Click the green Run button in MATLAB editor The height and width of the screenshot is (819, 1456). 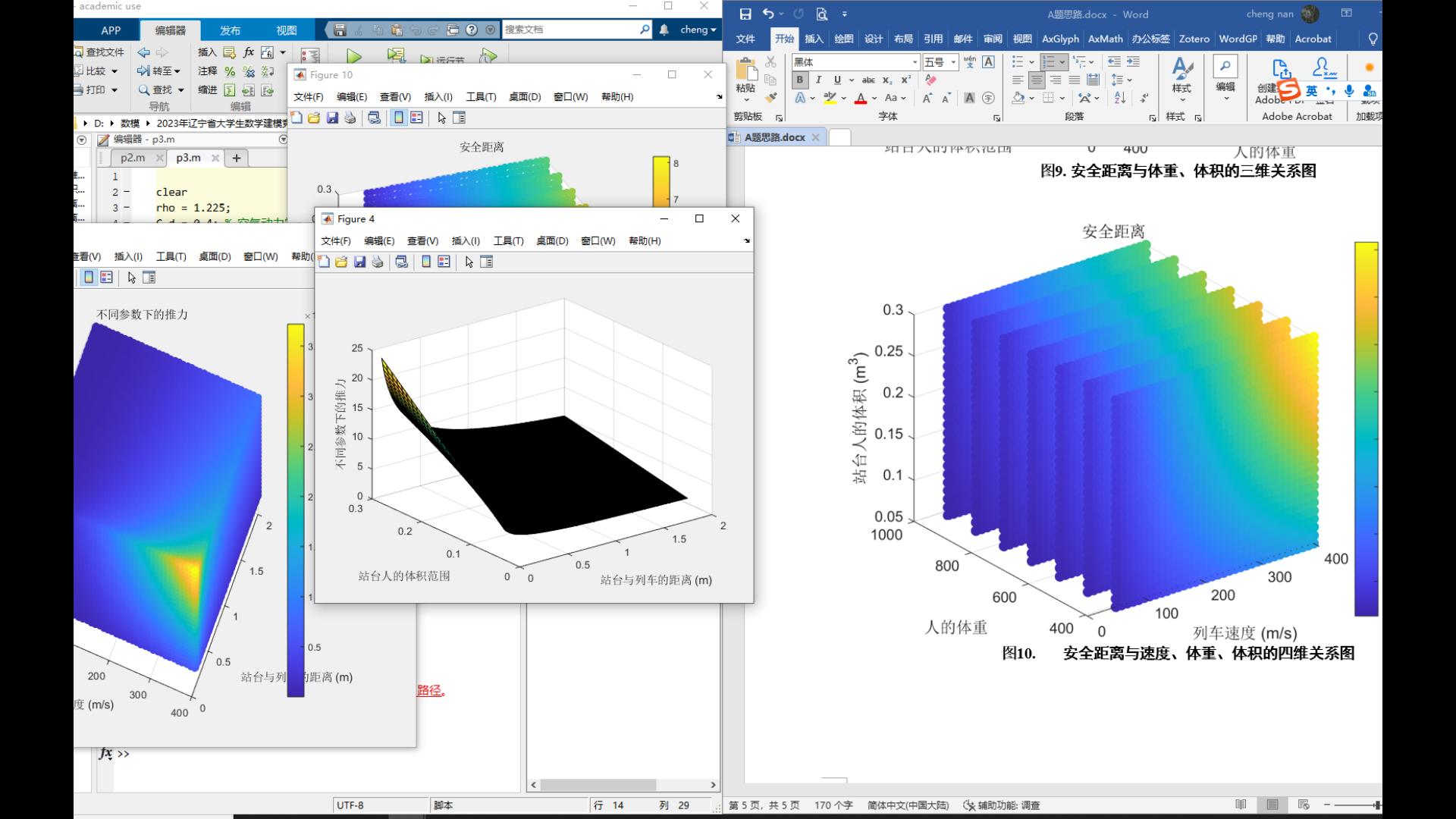coord(353,56)
